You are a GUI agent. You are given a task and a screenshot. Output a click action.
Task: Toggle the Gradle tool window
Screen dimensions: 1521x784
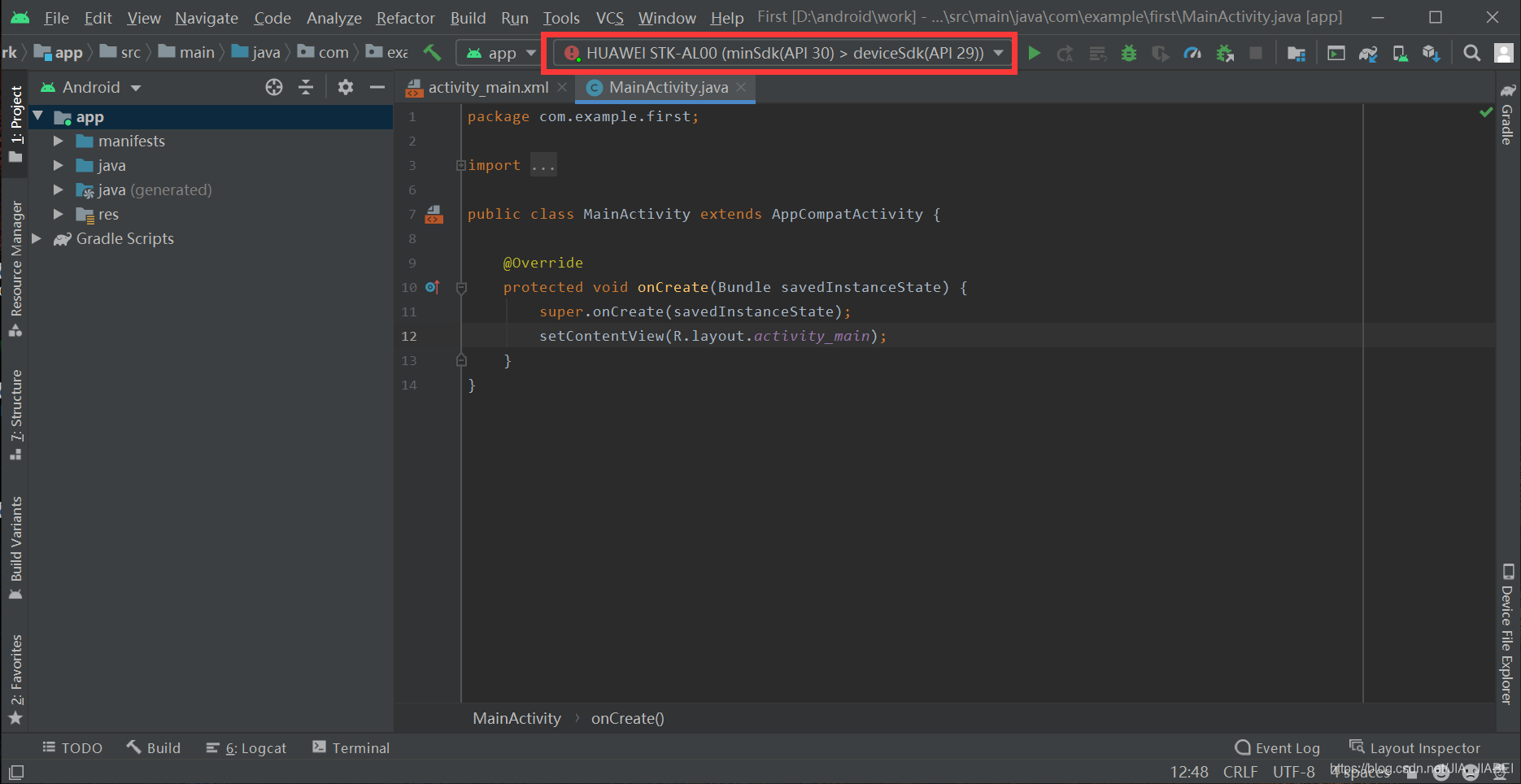(x=1507, y=114)
